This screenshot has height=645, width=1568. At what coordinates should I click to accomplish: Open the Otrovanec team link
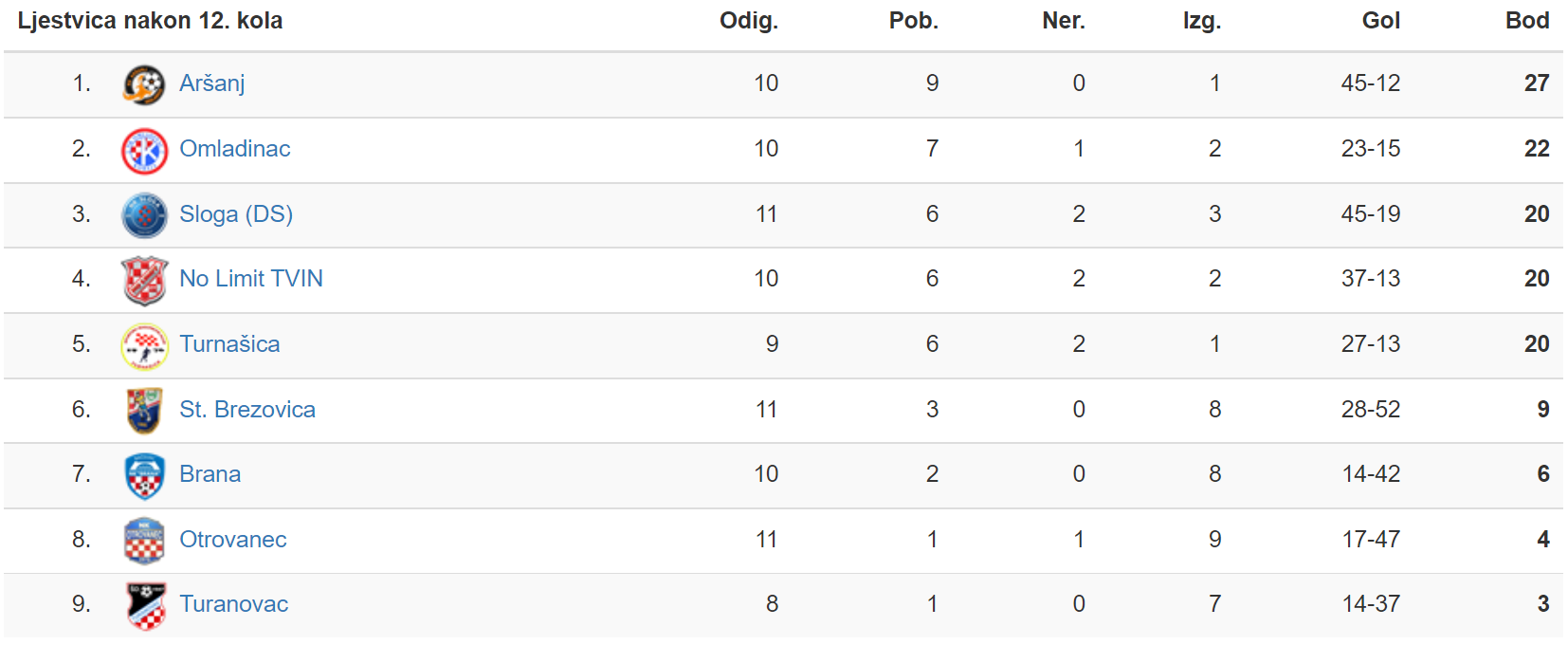233,540
